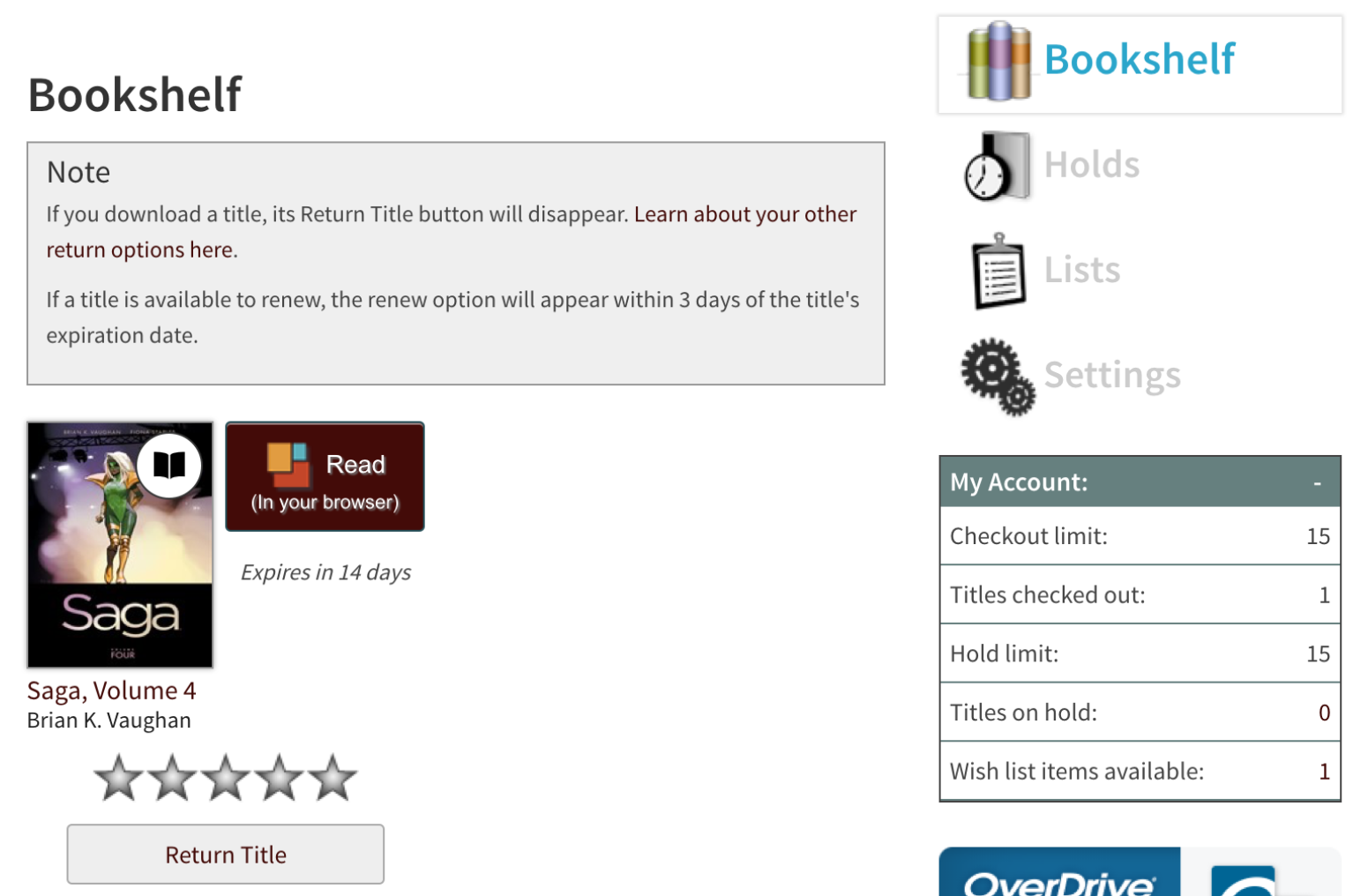Click the Titles on hold count
This screenshot has width=1353, height=896.
tap(1324, 713)
